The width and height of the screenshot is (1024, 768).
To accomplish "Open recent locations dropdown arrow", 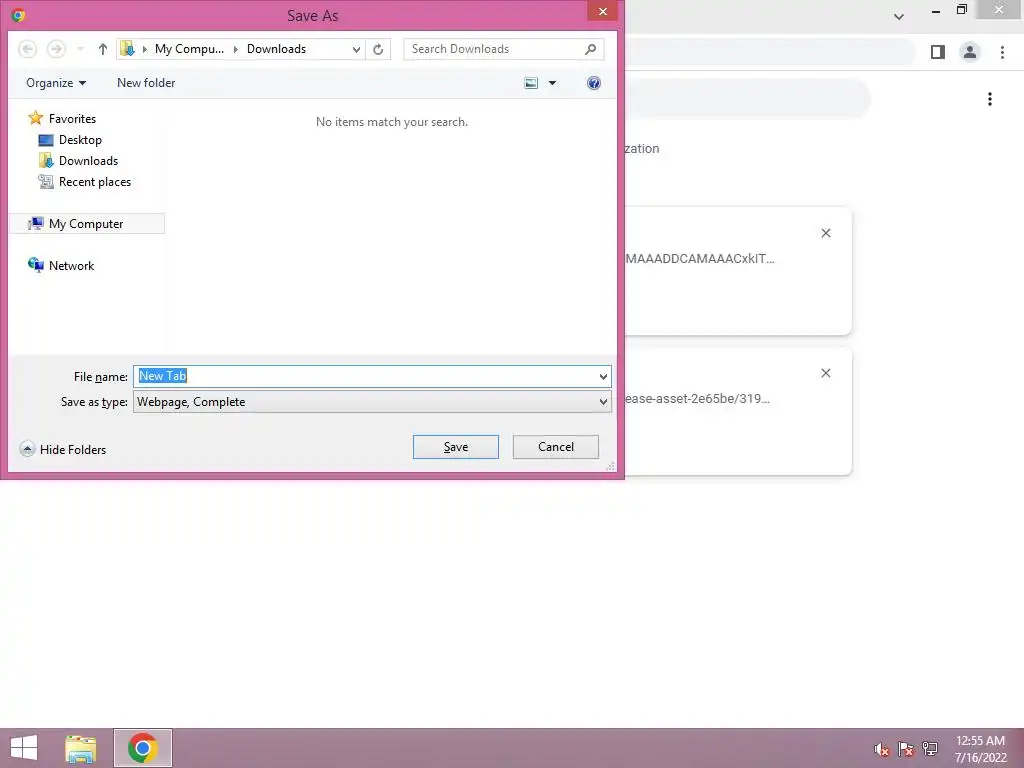I will coord(80,49).
